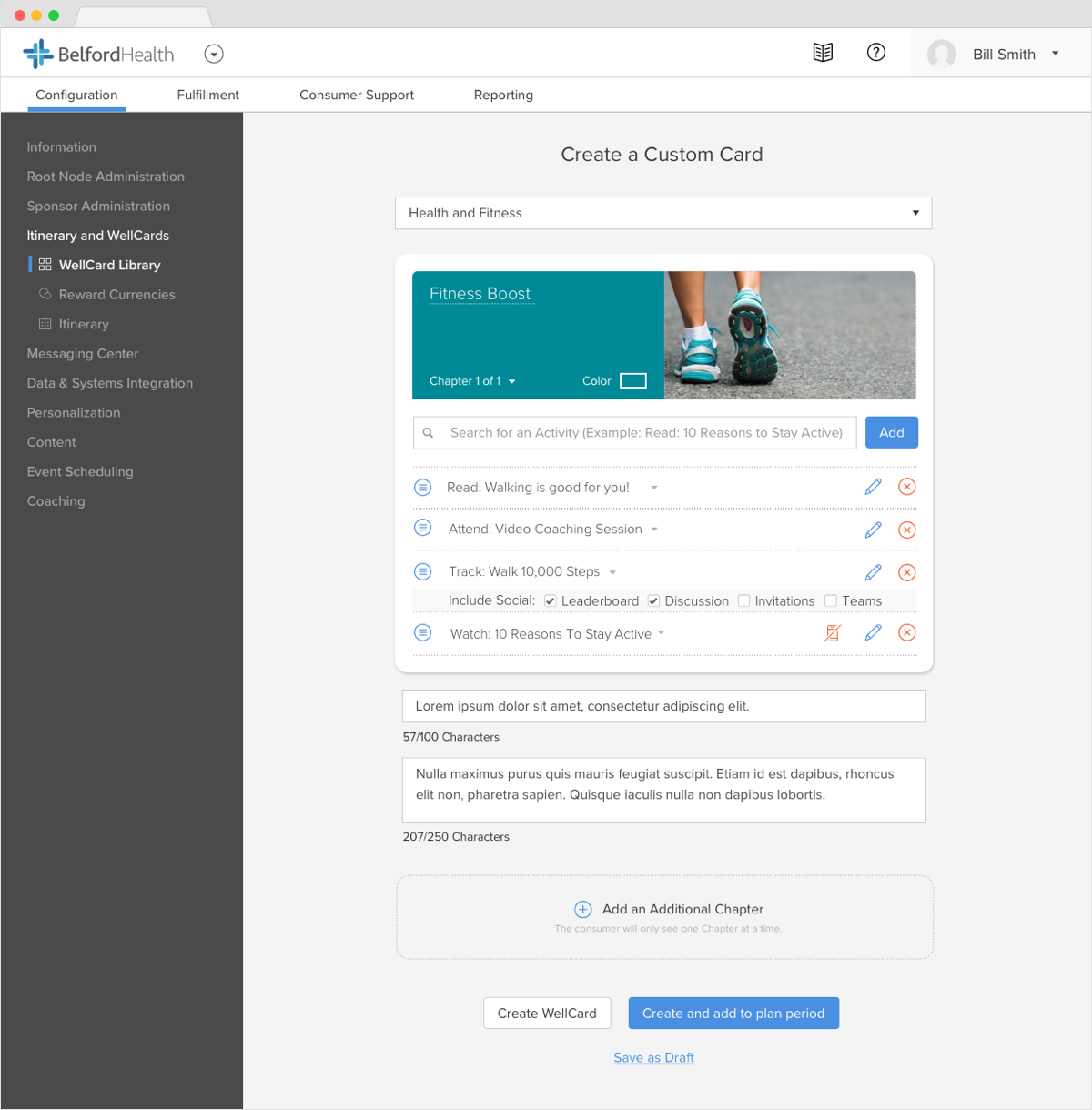The width and height of the screenshot is (1092, 1110).
Task: Click the blue Add button
Action: (x=892, y=433)
